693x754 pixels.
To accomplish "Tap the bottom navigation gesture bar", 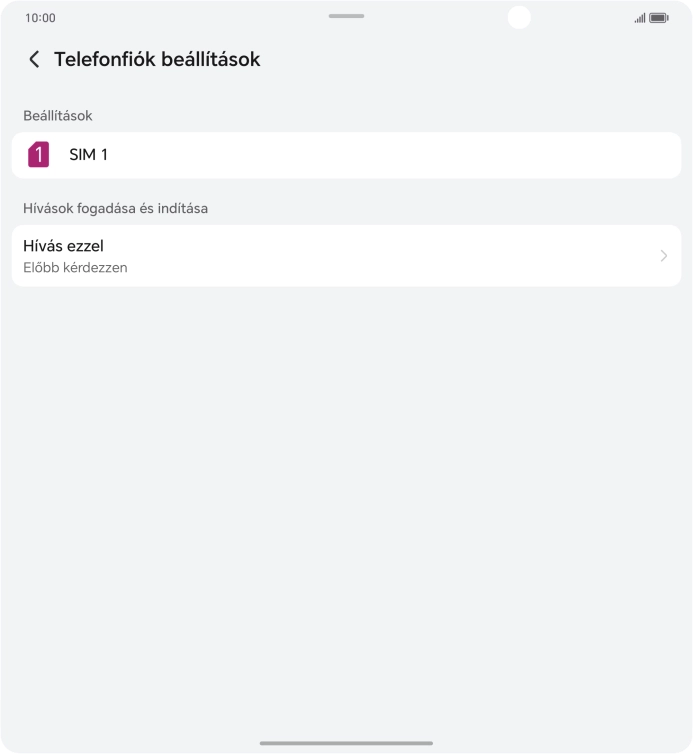I will [346, 743].
